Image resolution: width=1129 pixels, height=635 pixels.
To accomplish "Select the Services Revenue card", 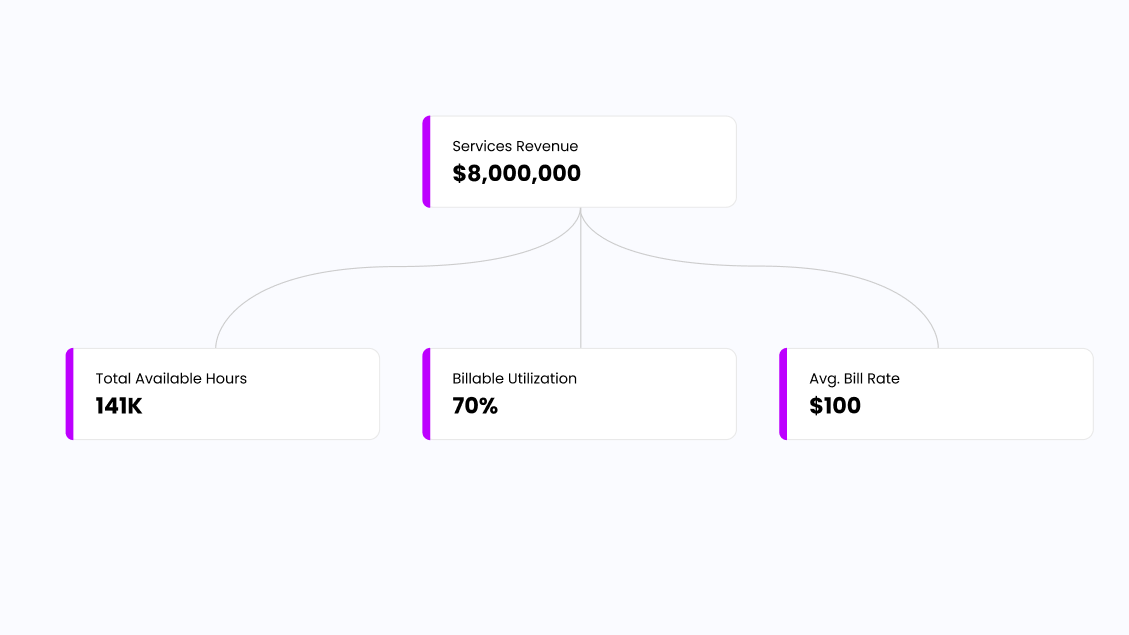I will (580, 162).
